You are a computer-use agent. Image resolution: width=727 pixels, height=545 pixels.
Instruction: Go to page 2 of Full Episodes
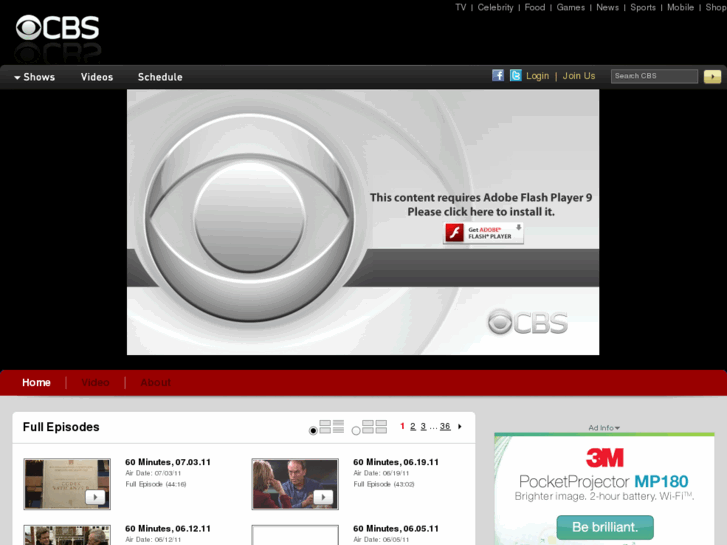[413, 426]
